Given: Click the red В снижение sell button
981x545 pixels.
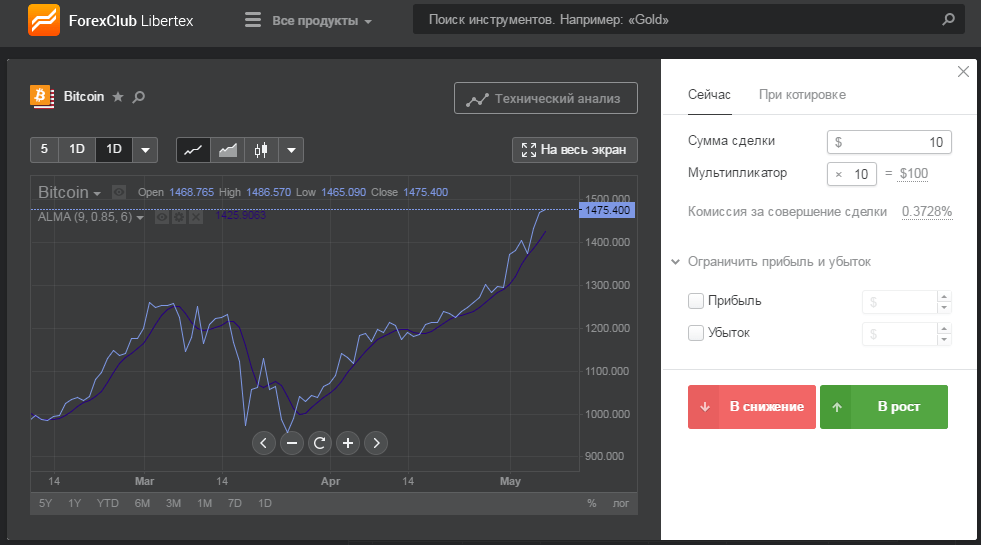Looking at the screenshot, I should click(x=751, y=407).
